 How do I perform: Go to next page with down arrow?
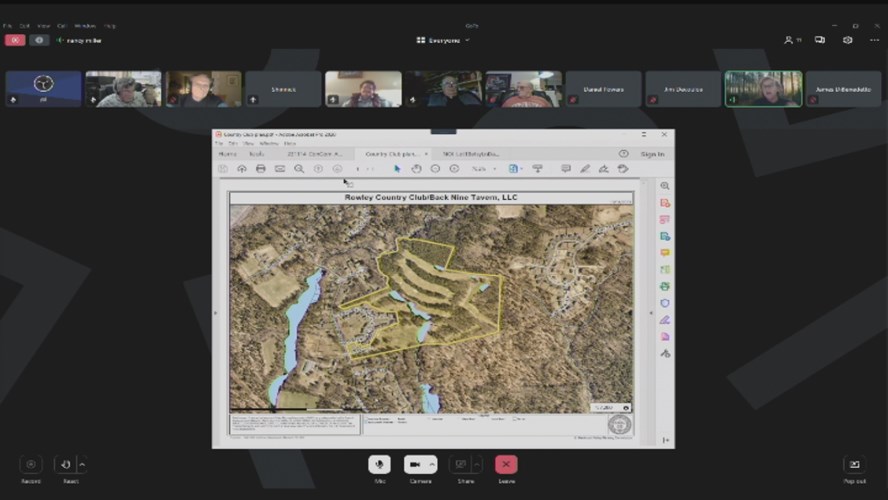[338, 169]
